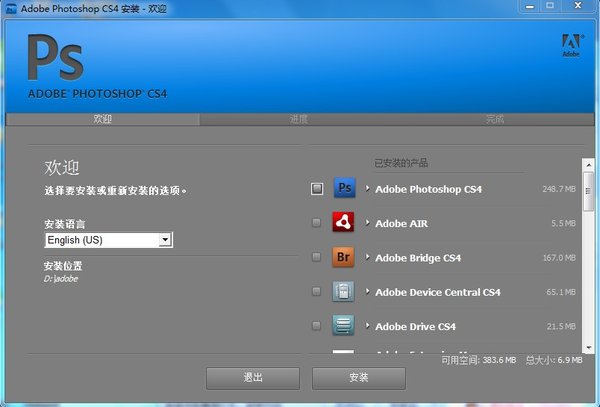Select the 完成 step tab
Viewport: 600px width, 407px height.
tap(495, 119)
